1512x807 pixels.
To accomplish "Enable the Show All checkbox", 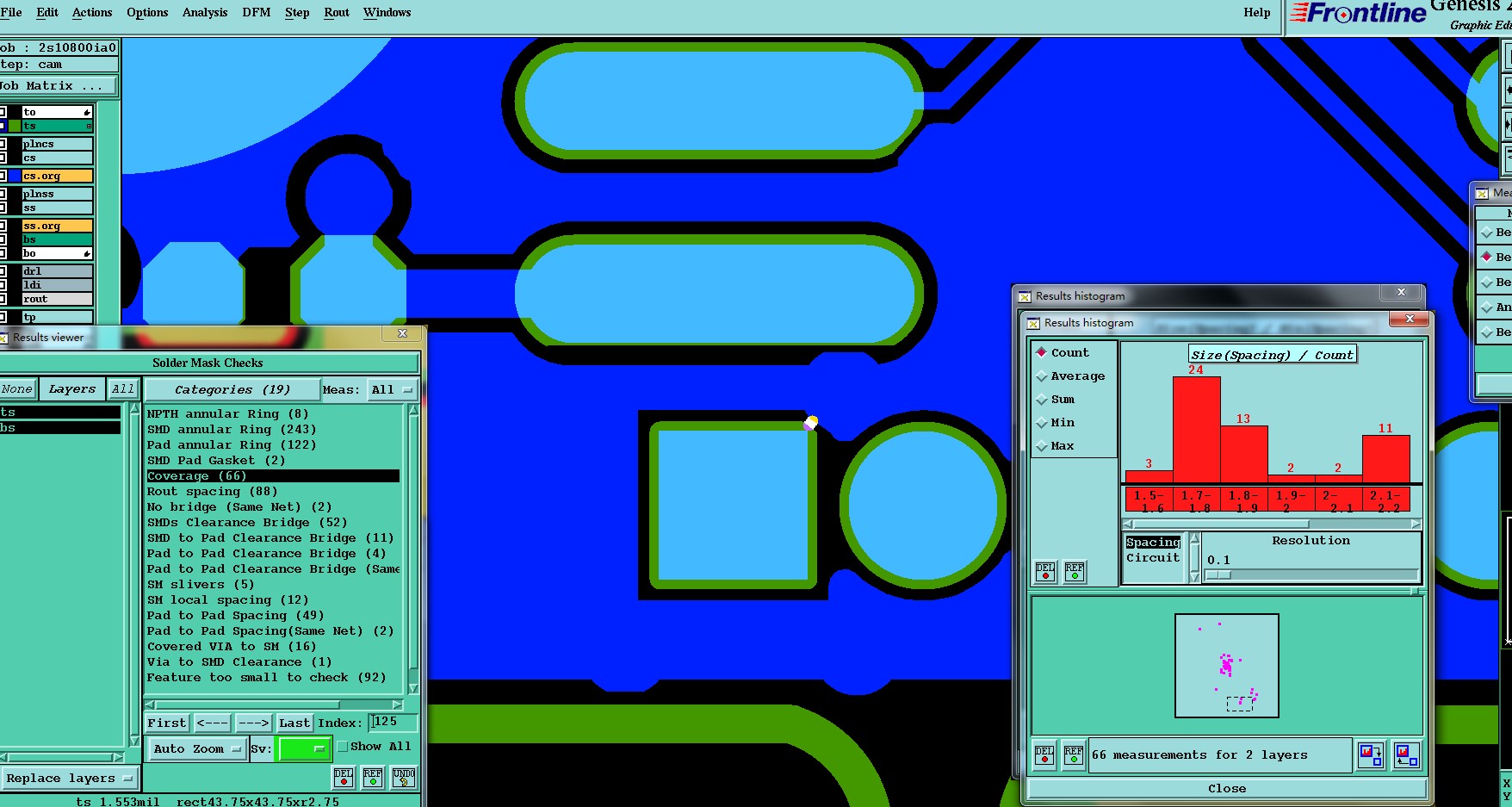I will tap(343, 747).
